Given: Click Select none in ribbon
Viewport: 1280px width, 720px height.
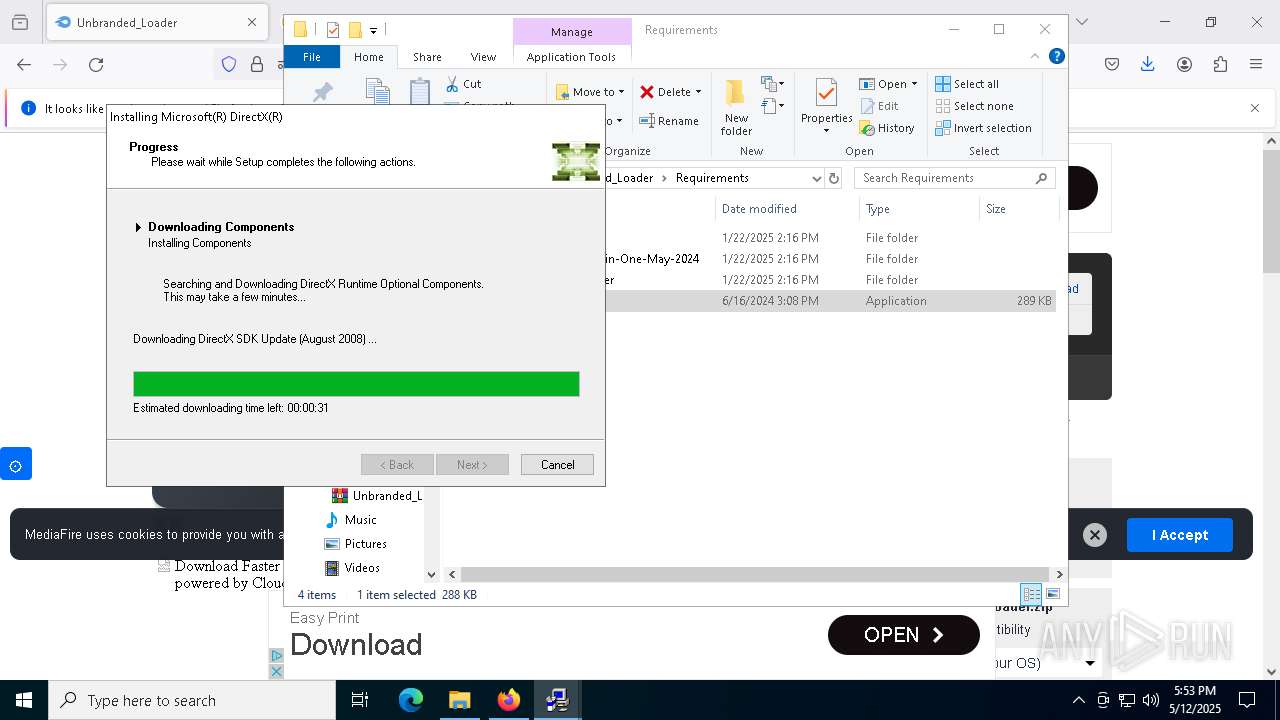Looking at the screenshot, I should click(974, 106).
